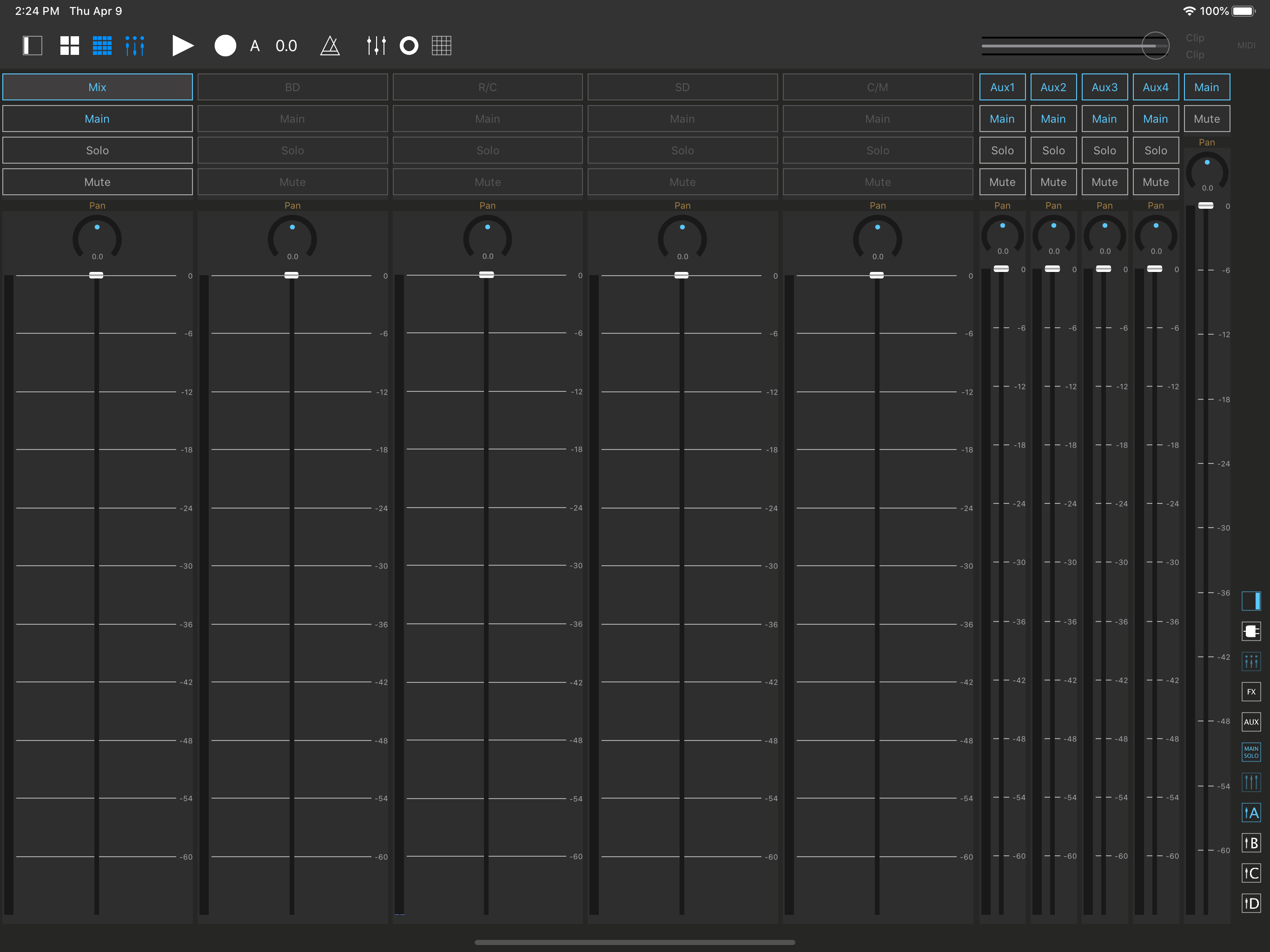Open the mixer view in top toolbar

tap(135, 46)
